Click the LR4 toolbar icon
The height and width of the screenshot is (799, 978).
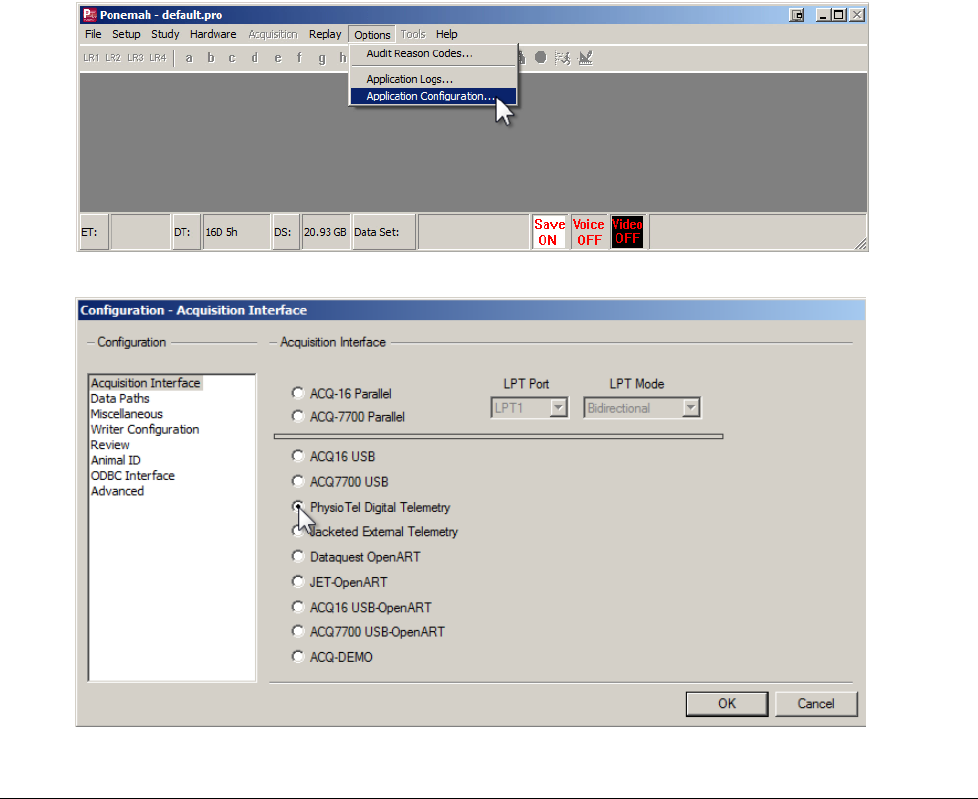(158, 58)
